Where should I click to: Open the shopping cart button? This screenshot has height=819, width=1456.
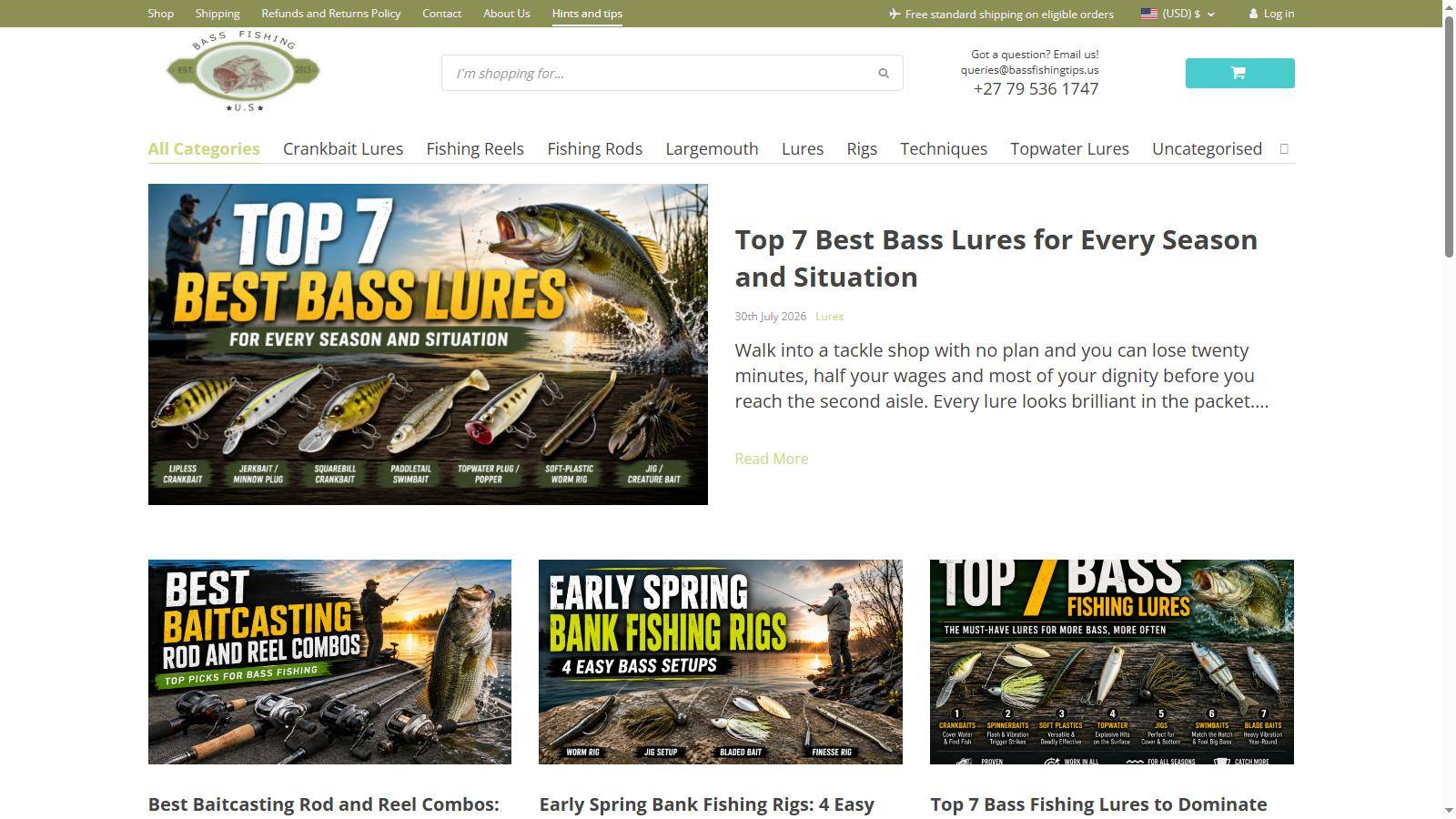pos(1239,73)
